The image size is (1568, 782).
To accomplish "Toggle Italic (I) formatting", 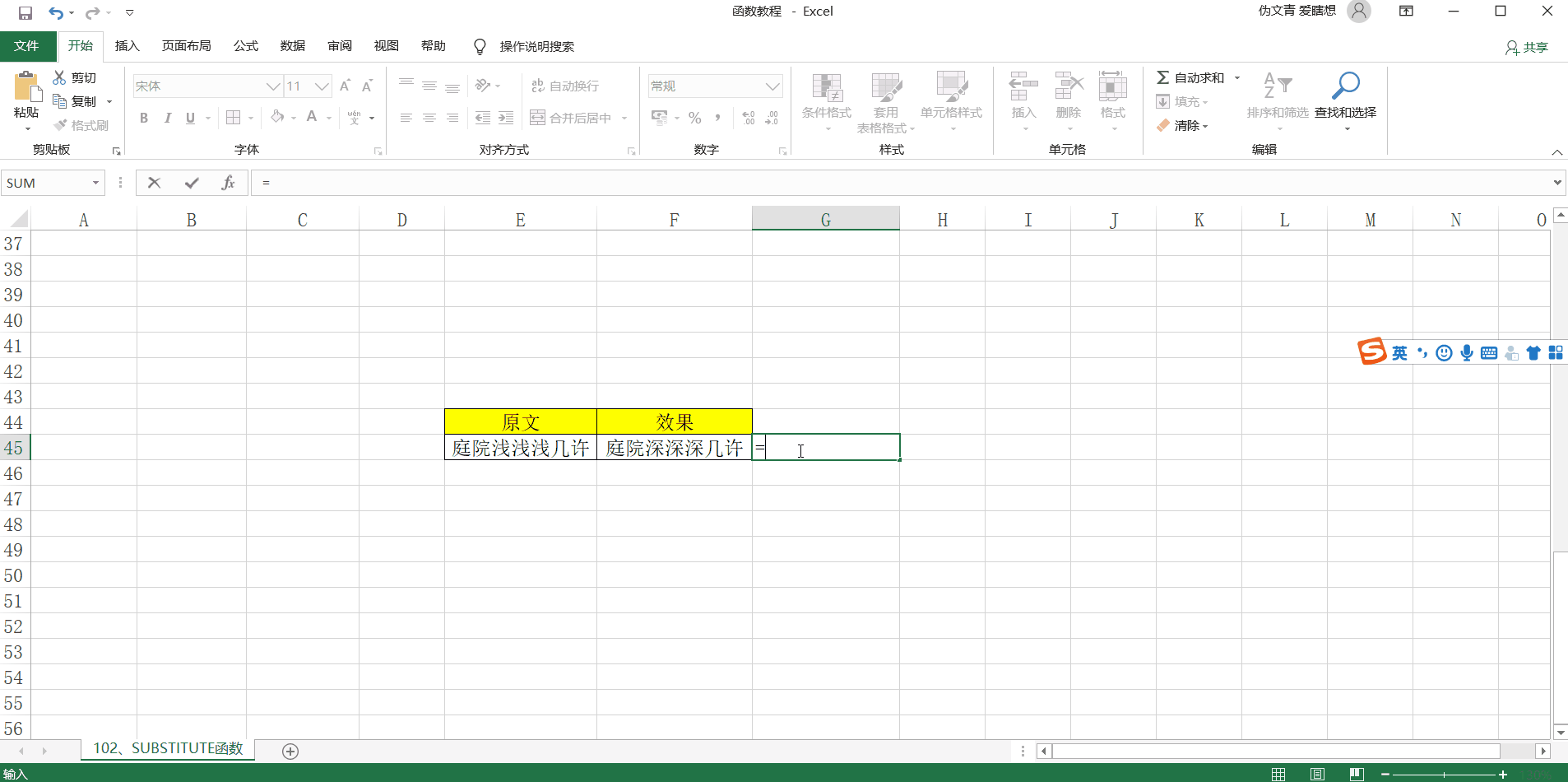I will point(167,118).
